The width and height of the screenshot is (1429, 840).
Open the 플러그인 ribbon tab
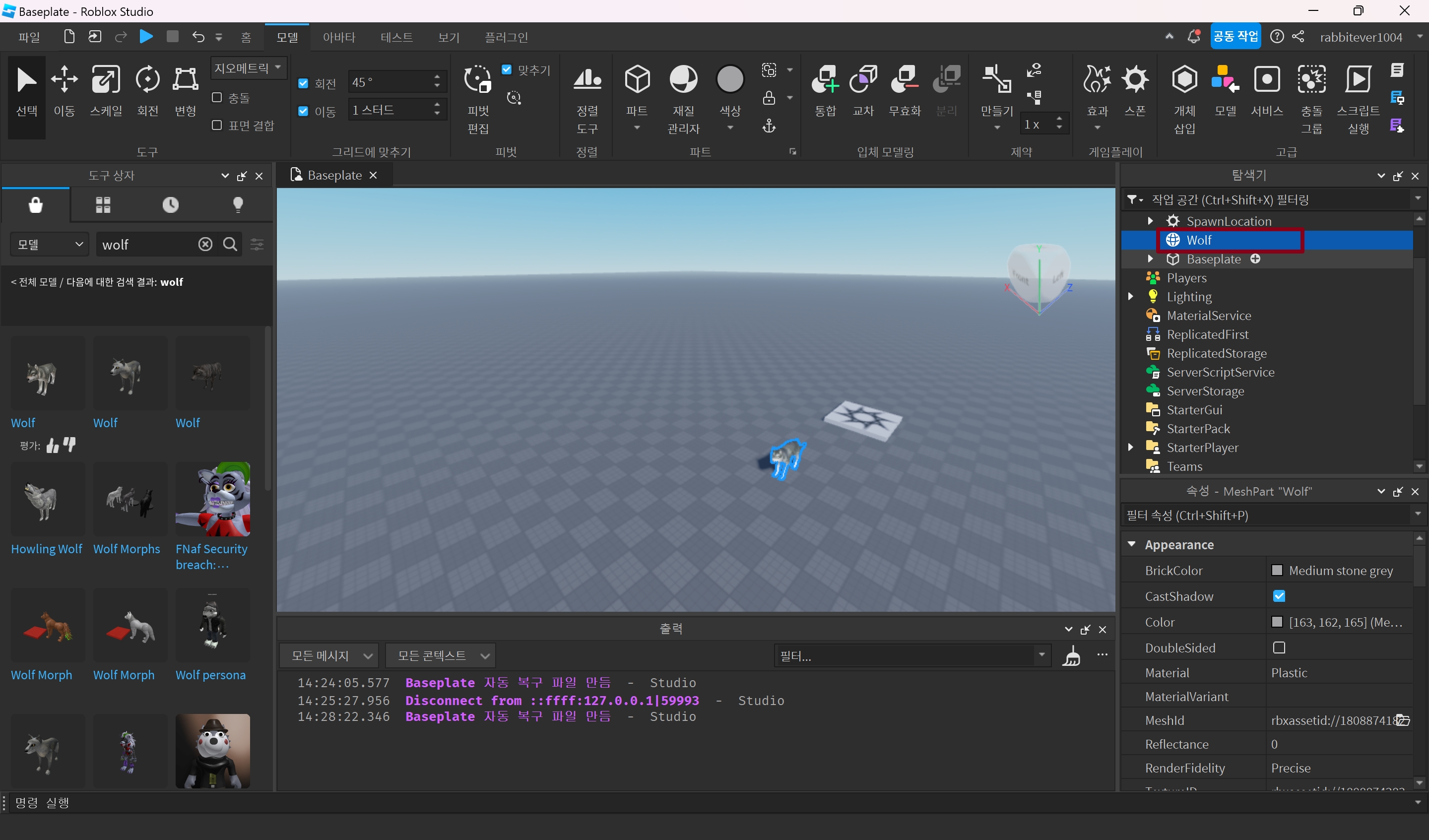[x=506, y=37]
